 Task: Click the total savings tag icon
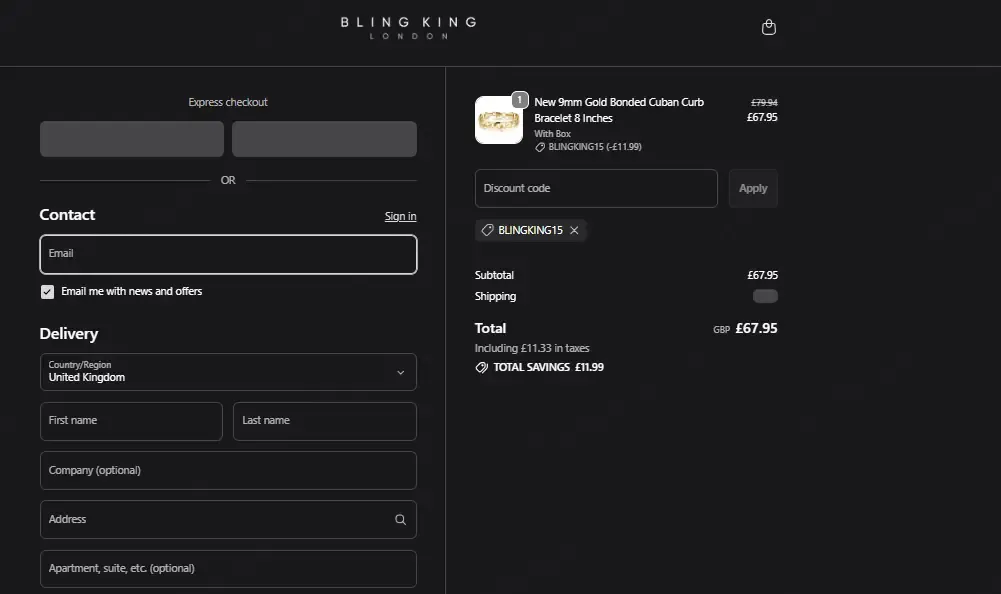[481, 367]
